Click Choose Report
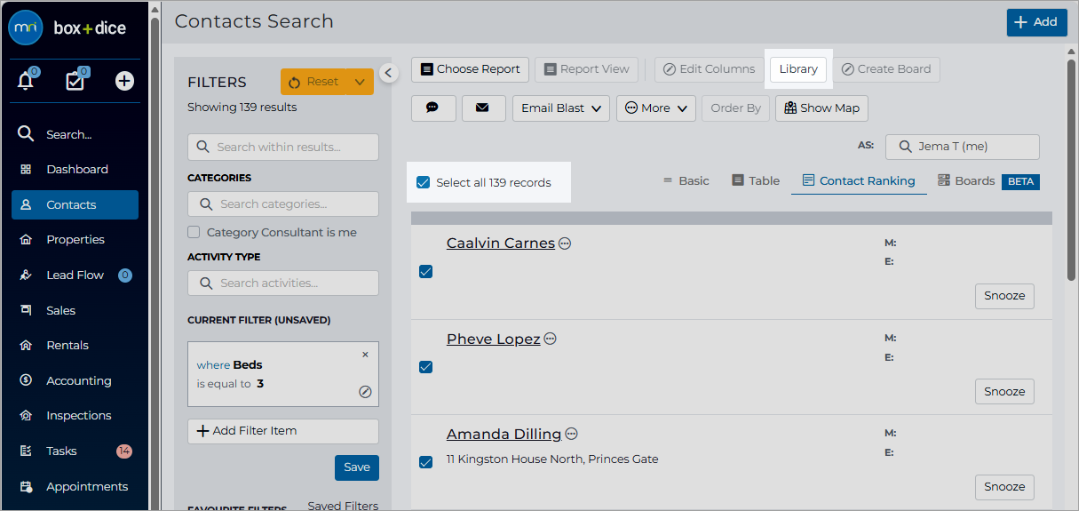1080x511 pixels. [470, 70]
